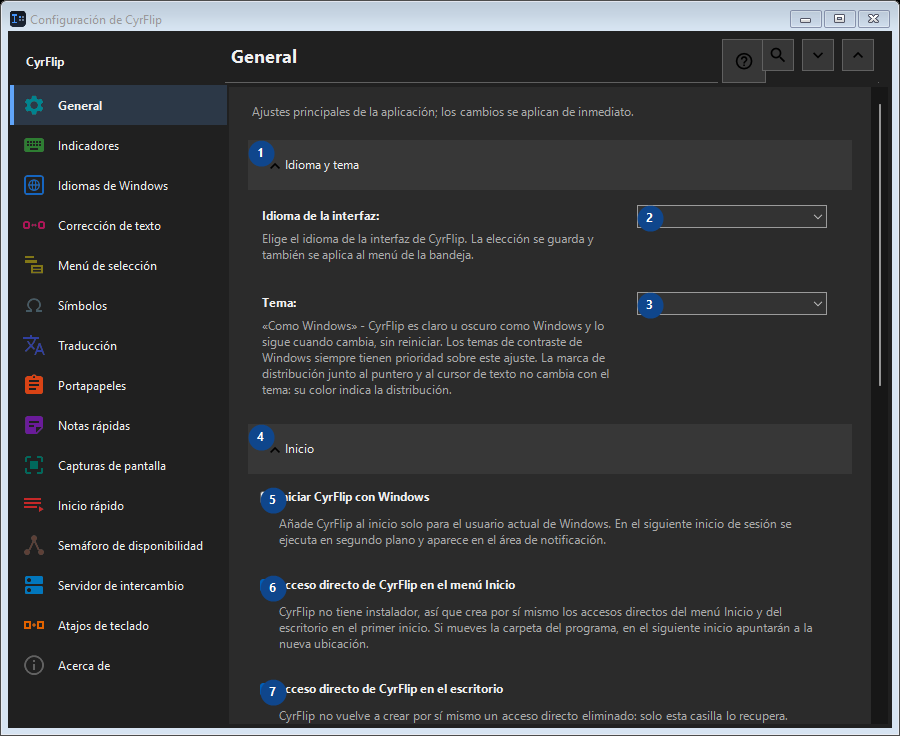Toggle the escritorio shortcut checkbox
The height and width of the screenshot is (736, 900).
tap(268, 689)
